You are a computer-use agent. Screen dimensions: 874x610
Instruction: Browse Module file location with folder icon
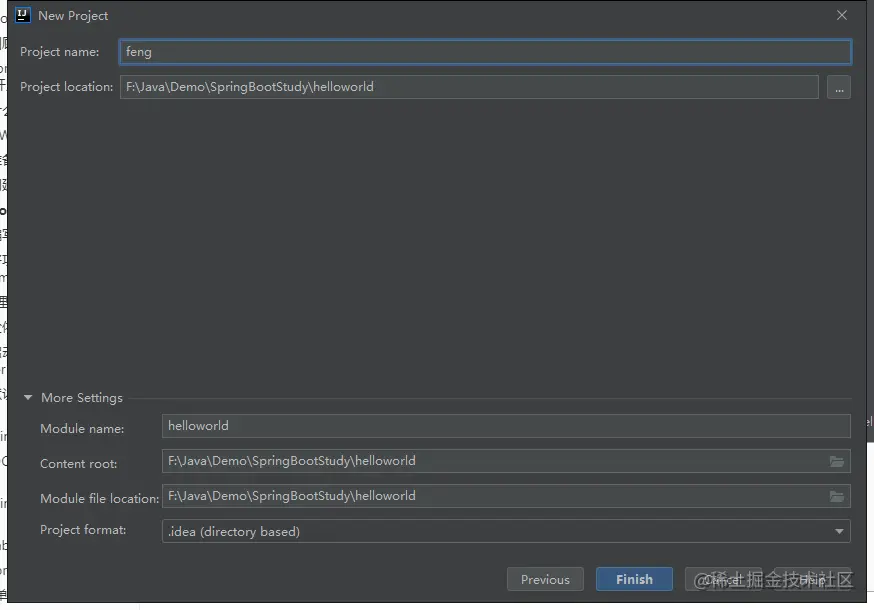(837, 496)
